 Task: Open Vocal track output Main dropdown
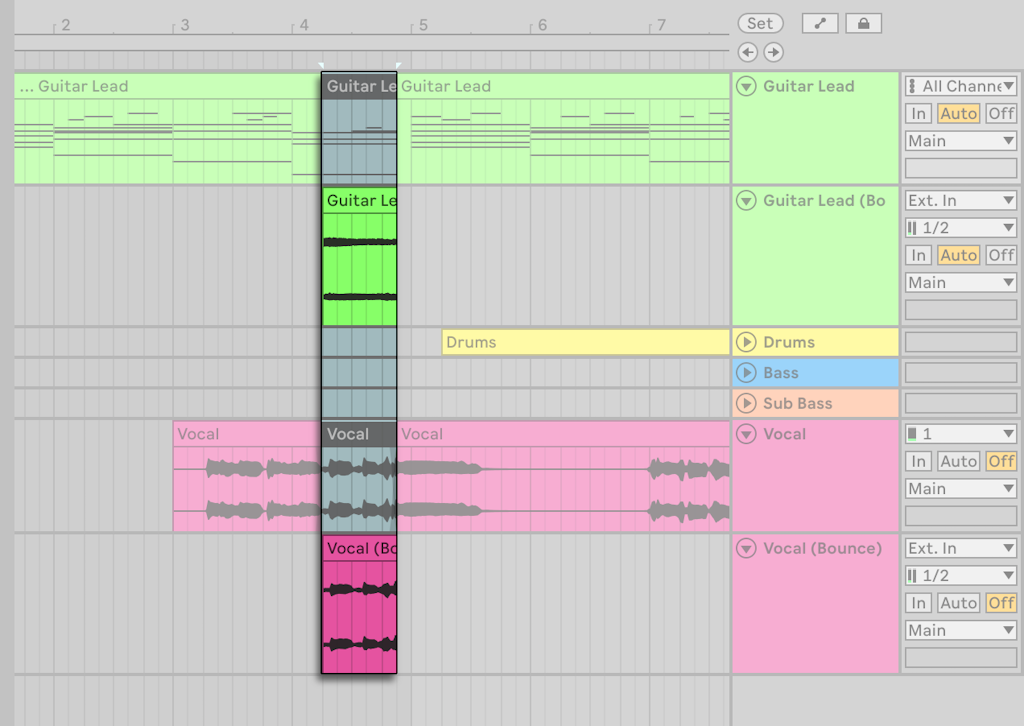[961, 489]
